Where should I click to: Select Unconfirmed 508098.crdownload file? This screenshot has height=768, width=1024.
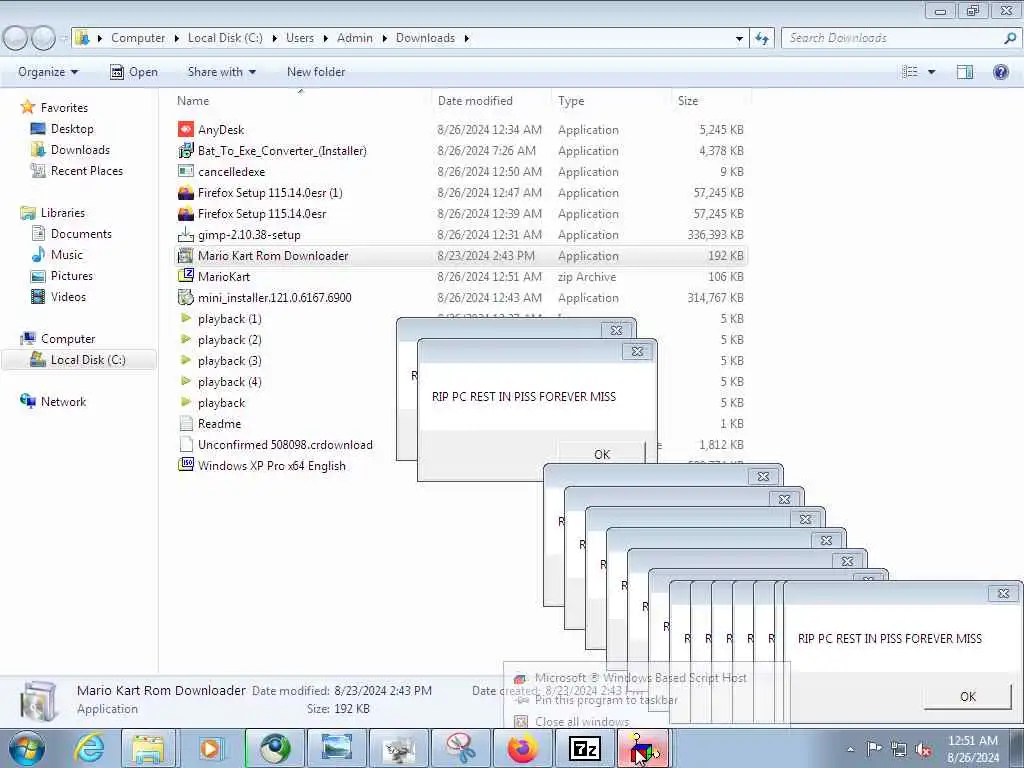285,445
